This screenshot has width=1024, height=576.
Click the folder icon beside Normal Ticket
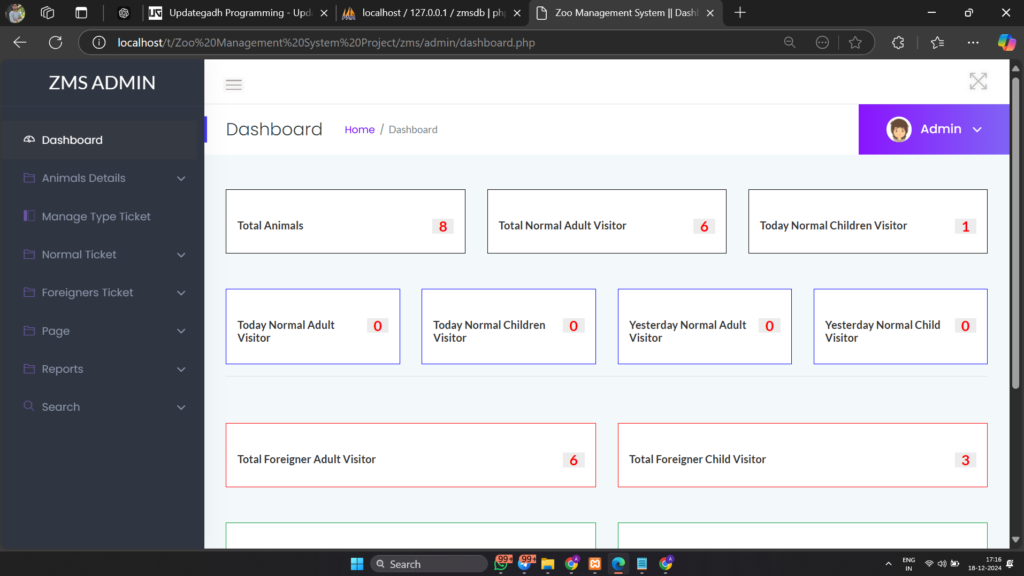(29, 254)
